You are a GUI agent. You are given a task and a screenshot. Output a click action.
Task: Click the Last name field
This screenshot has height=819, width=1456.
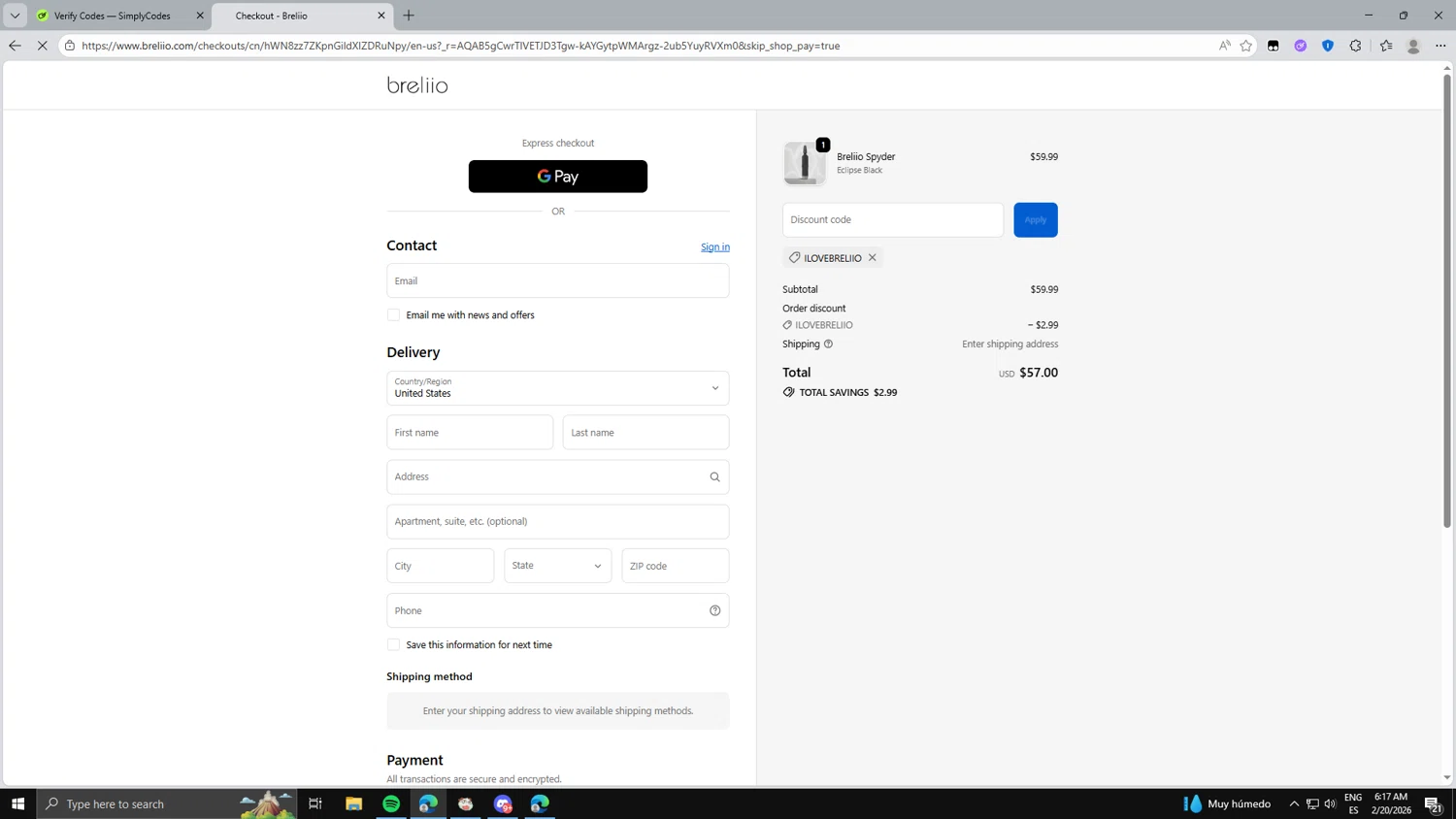coord(646,433)
